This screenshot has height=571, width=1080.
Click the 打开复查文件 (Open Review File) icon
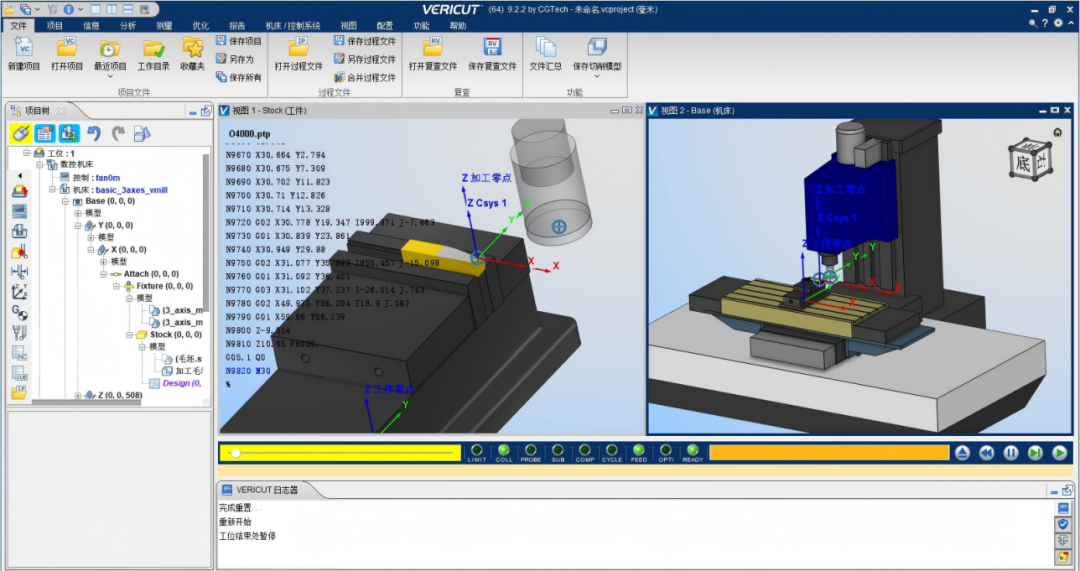coord(432,48)
